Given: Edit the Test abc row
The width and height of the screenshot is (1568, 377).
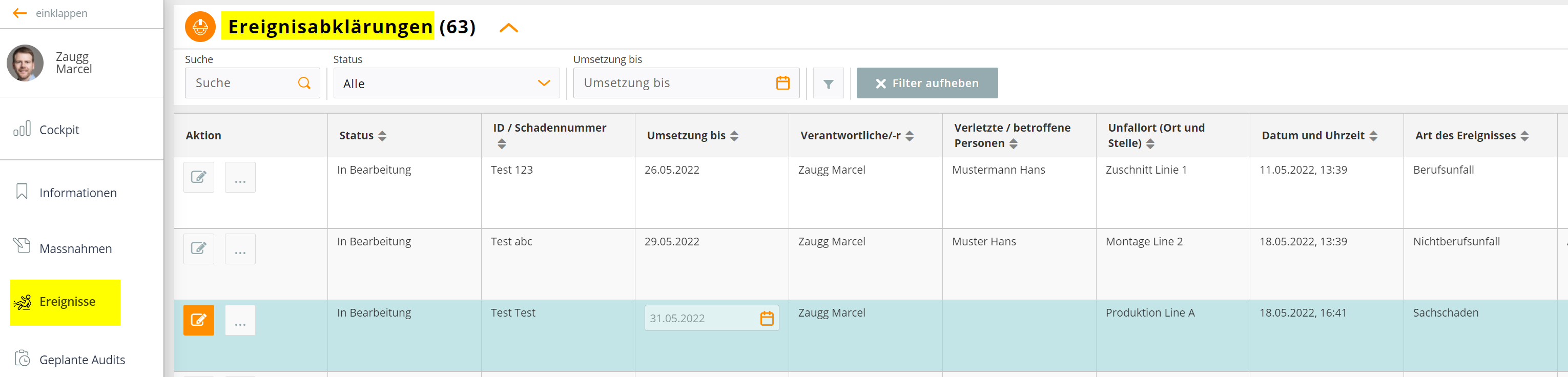Looking at the screenshot, I should [x=198, y=249].
